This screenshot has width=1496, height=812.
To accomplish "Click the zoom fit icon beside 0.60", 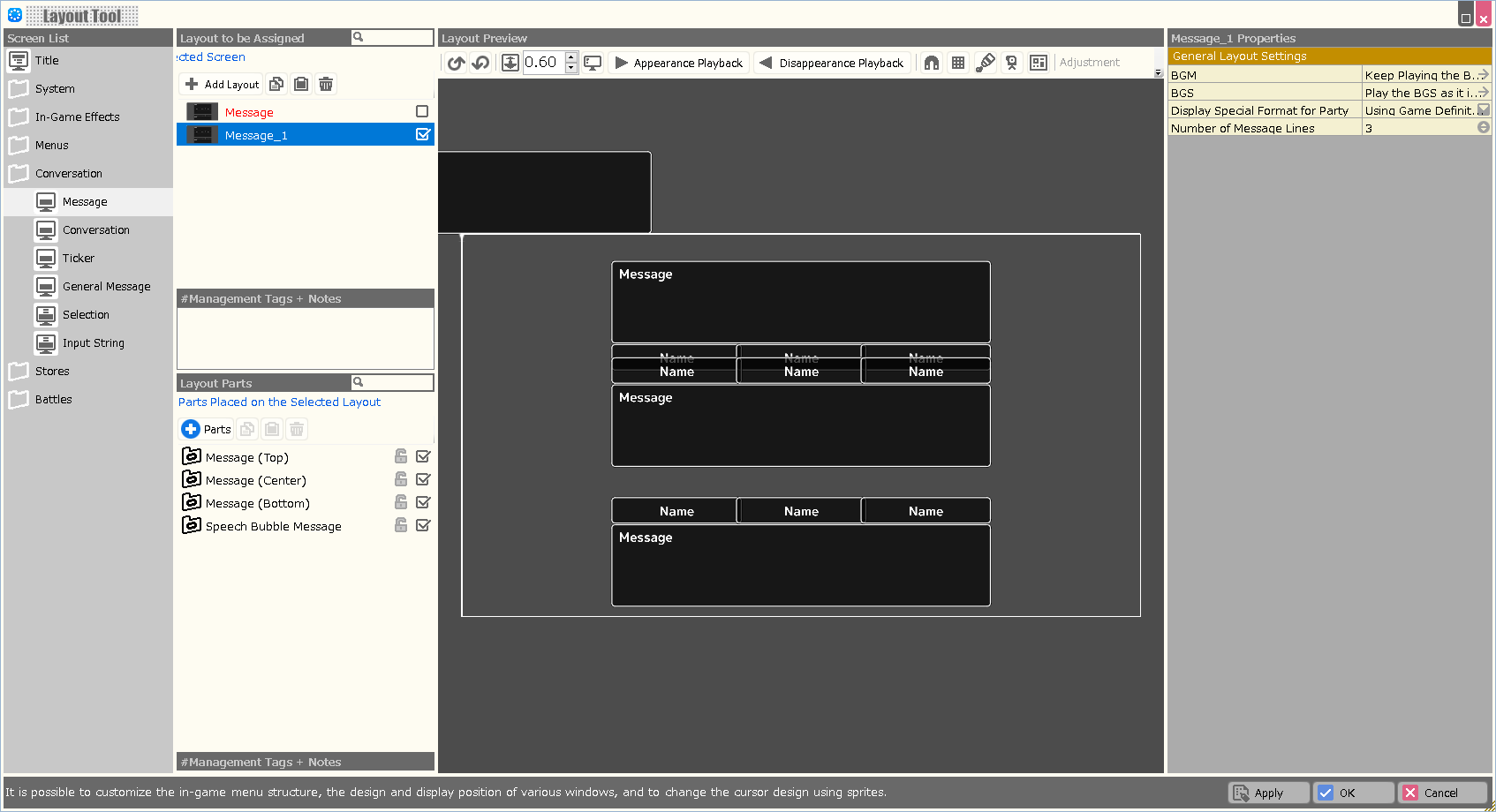I will click(510, 63).
